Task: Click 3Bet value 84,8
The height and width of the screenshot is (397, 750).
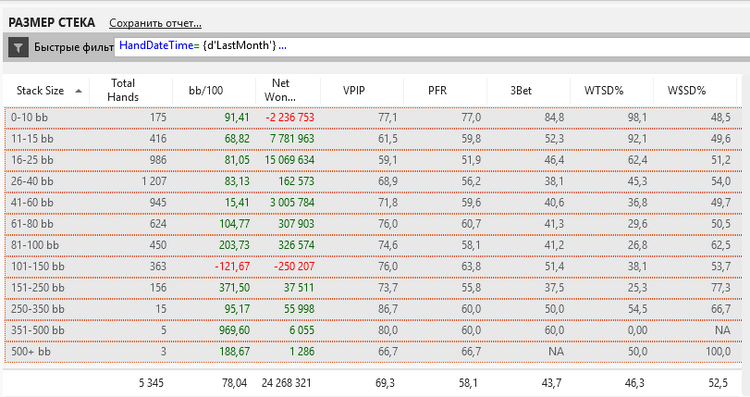Action: pos(554,118)
